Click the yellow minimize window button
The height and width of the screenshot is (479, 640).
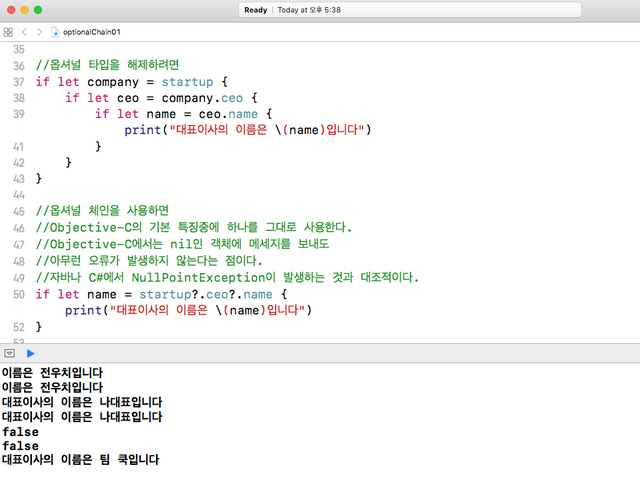click(x=24, y=10)
